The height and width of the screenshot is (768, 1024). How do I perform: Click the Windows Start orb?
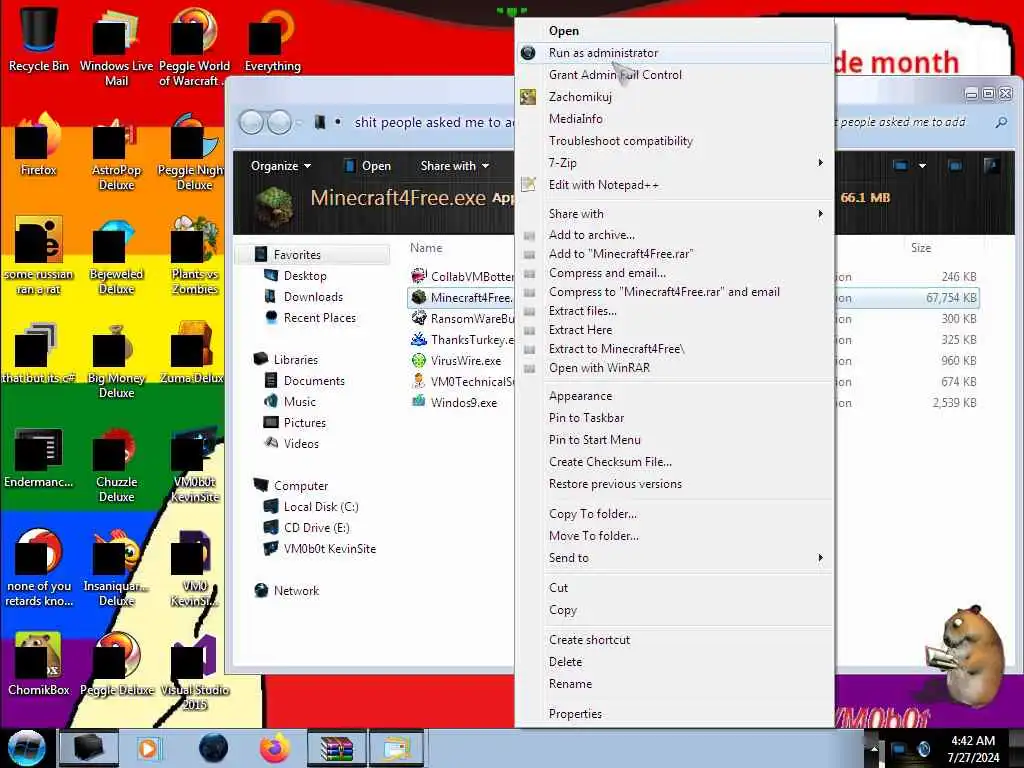tap(27, 748)
